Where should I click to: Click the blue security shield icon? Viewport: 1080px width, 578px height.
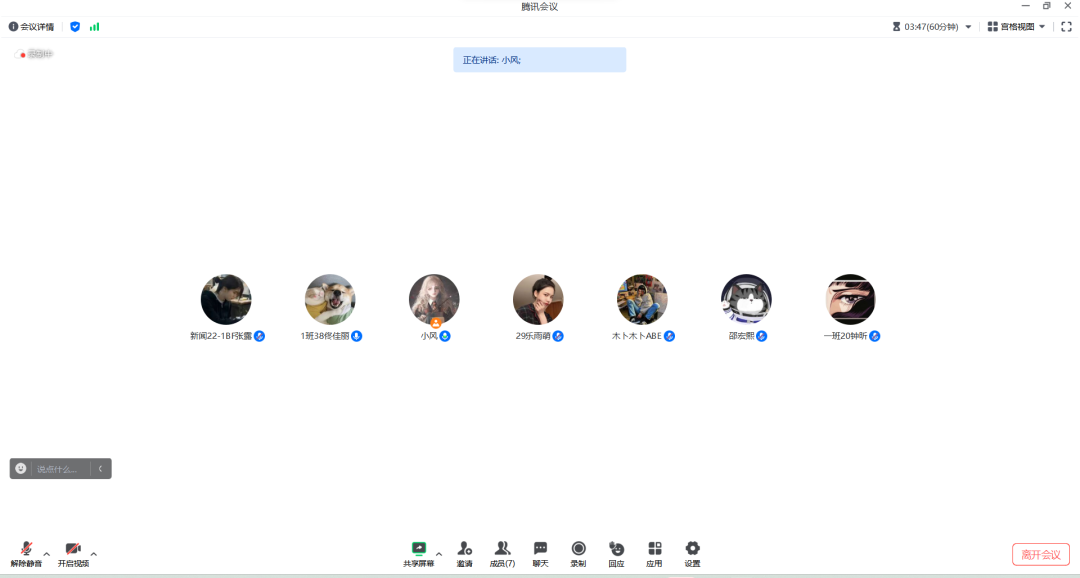pyautogui.click(x=75, y=27)
